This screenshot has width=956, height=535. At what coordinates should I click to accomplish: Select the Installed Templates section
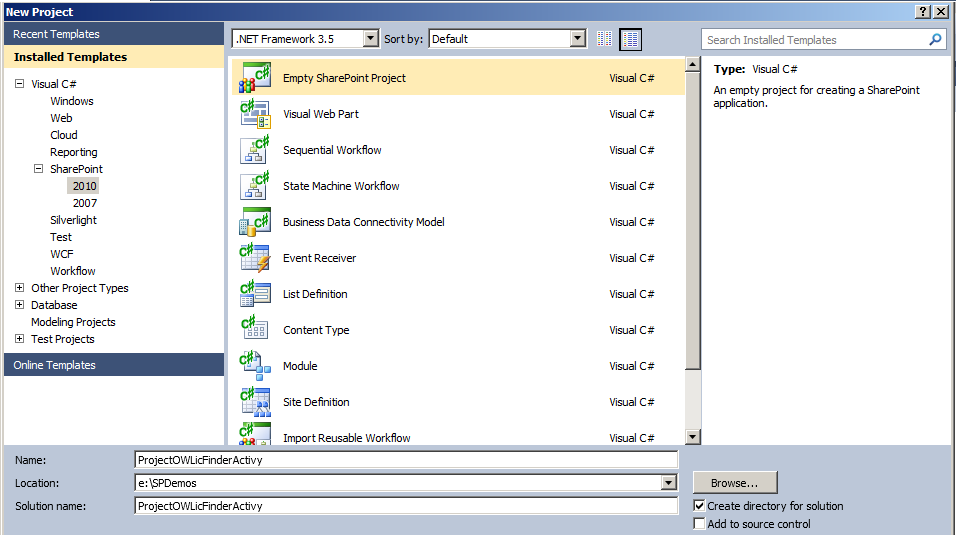click(x=114, y=57)
